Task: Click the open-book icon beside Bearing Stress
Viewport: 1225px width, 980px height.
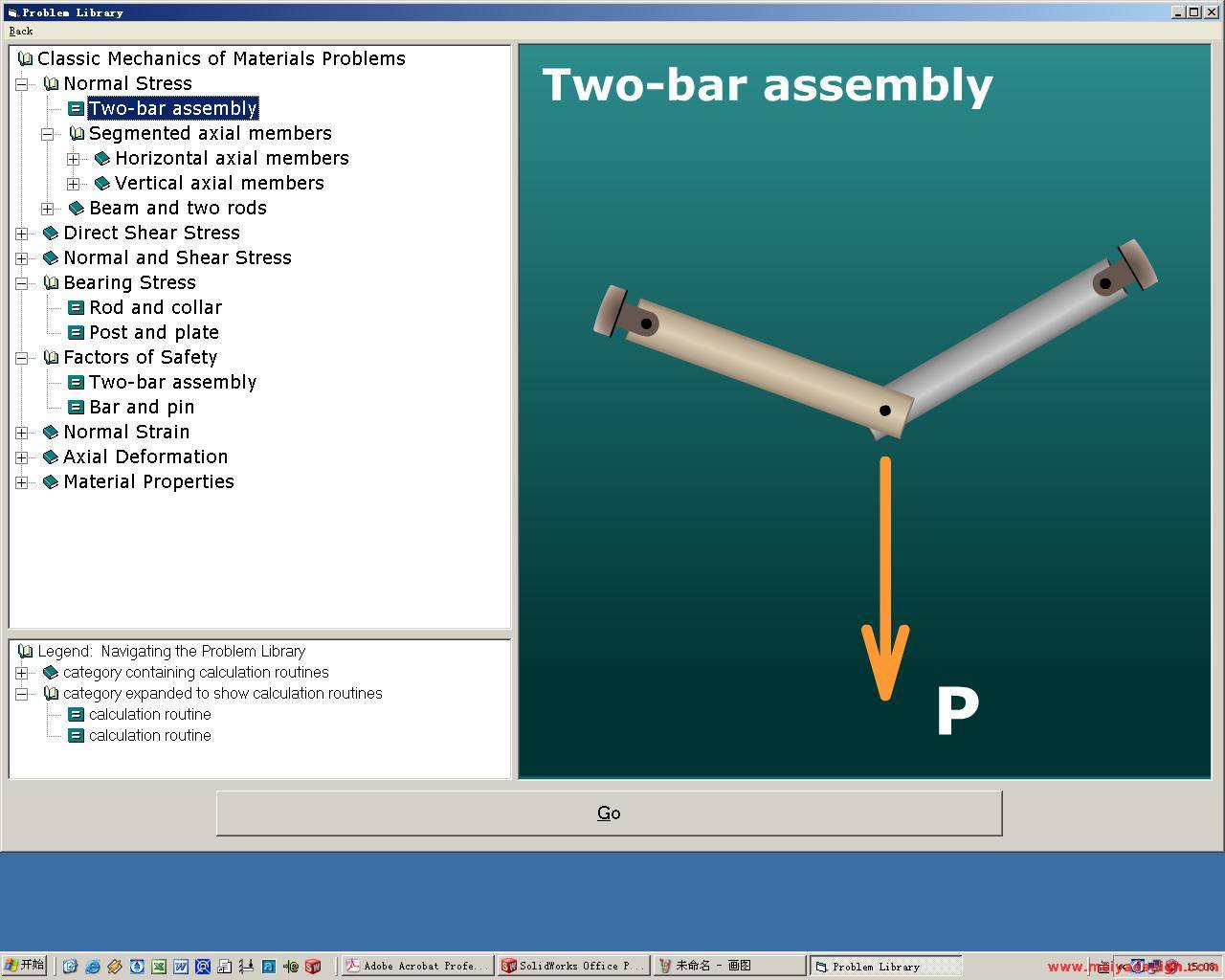Action: pos(51,283)
